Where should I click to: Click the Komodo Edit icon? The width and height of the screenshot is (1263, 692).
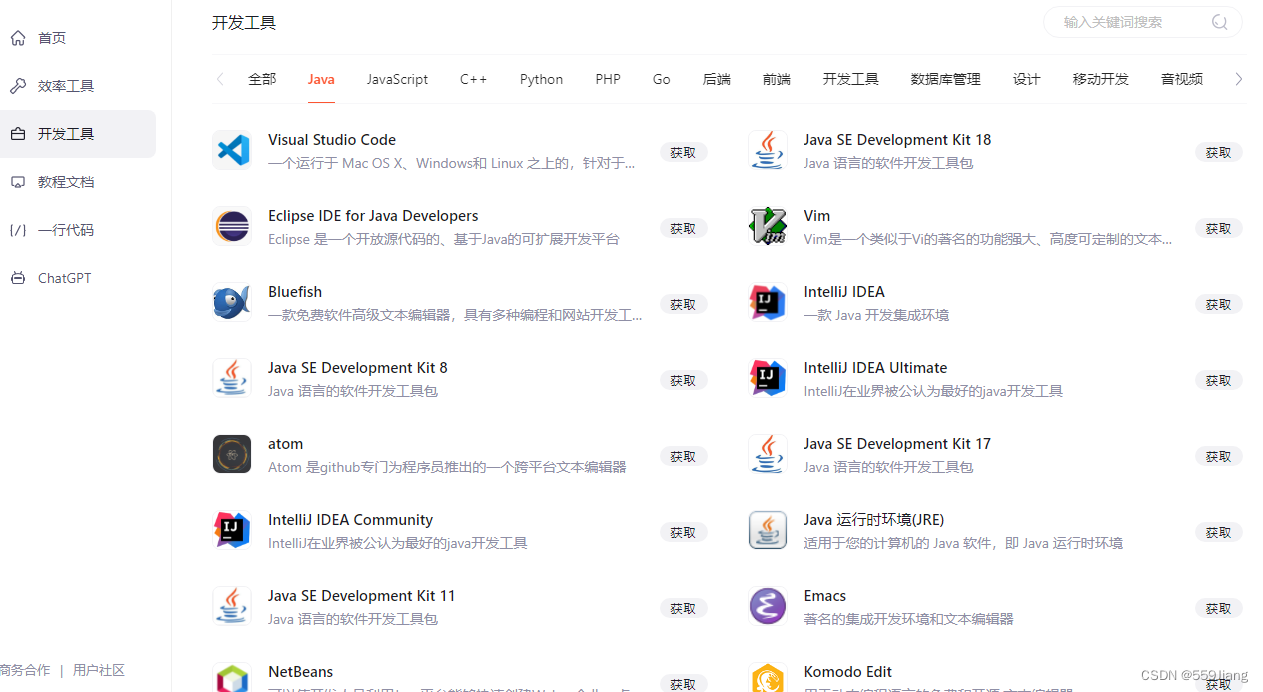pyautogui.click(x=768, y=678)
